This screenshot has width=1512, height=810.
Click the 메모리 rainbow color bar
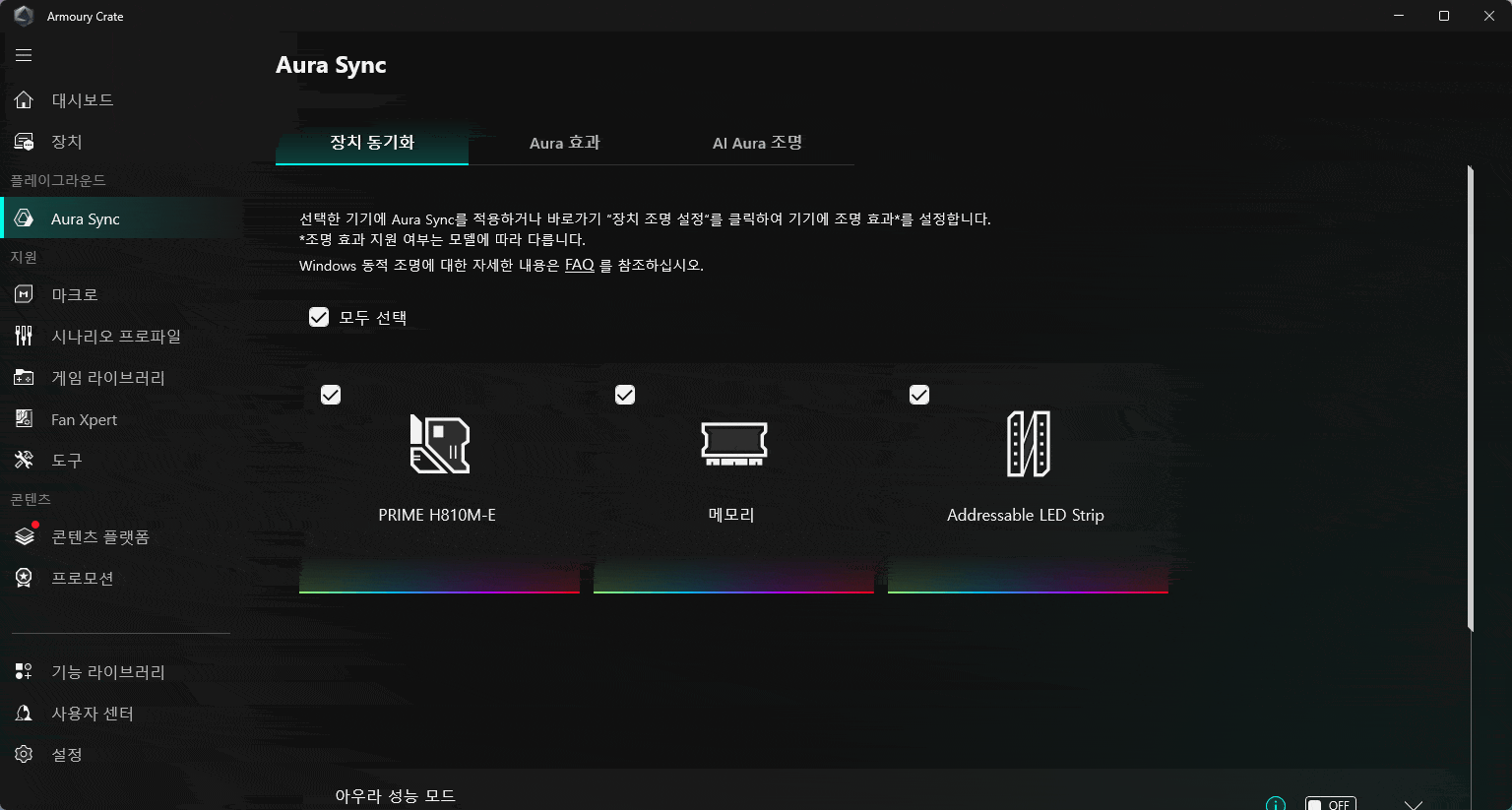pos(733,592)
